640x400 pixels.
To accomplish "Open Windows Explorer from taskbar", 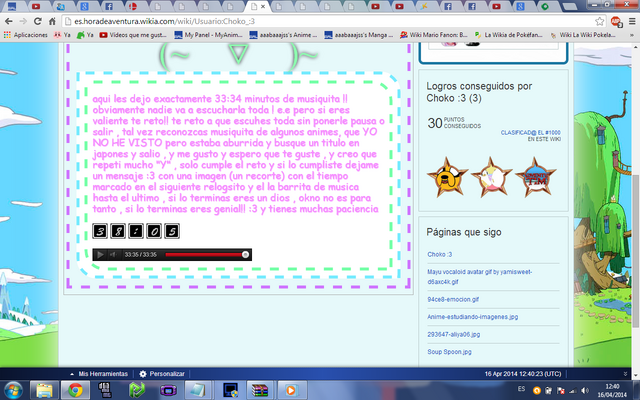I will (44, 390).
